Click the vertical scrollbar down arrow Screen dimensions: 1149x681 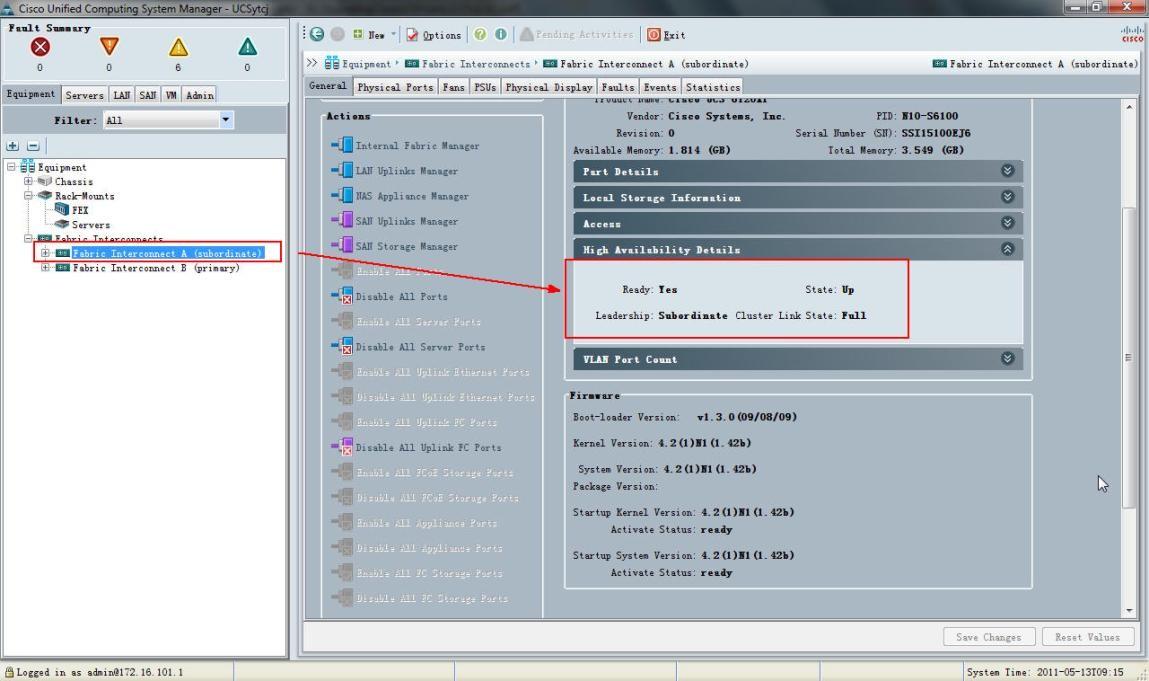tap(1128, 610)
